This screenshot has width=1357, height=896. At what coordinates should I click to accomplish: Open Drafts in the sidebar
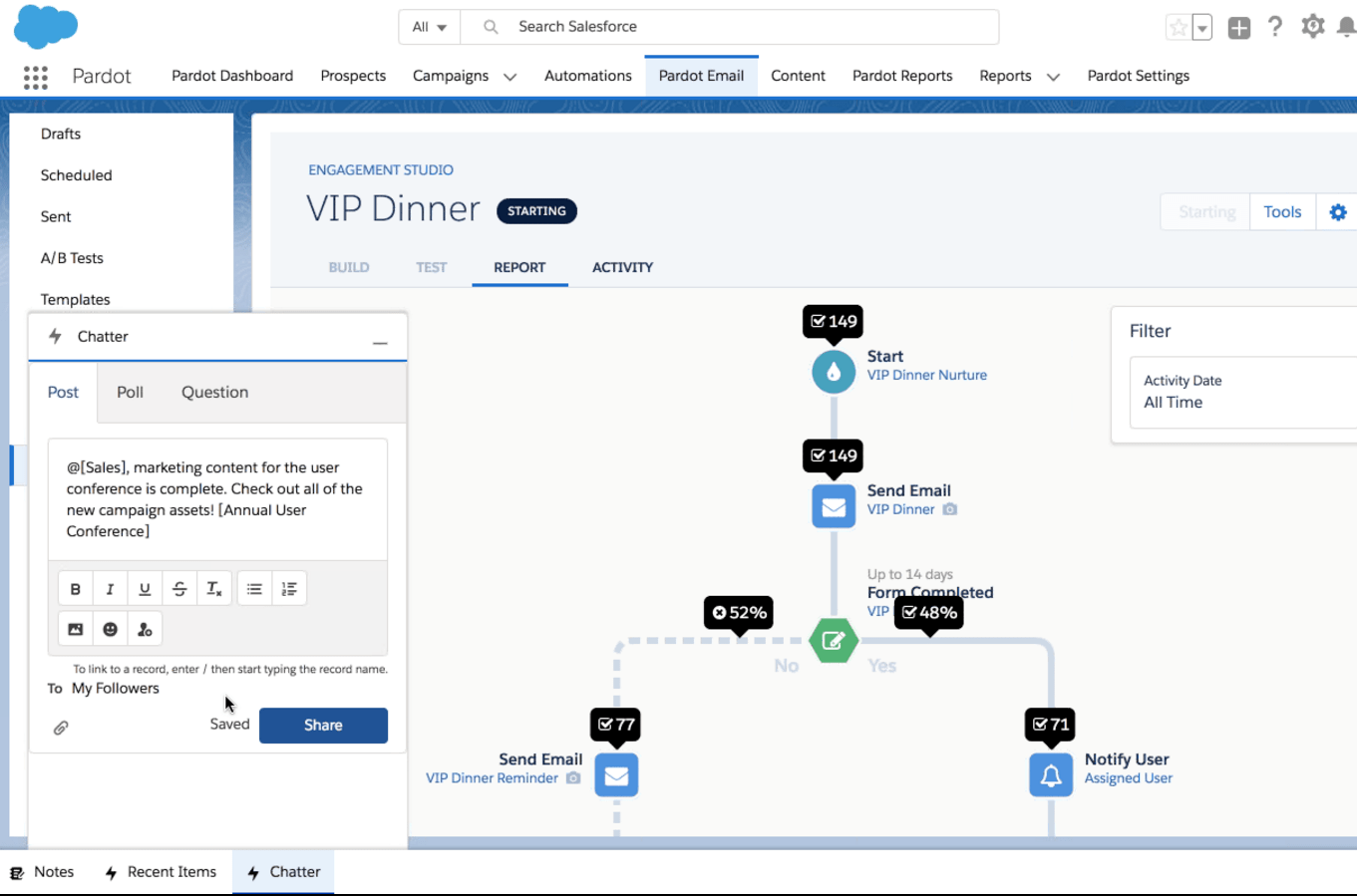point(61,134)
